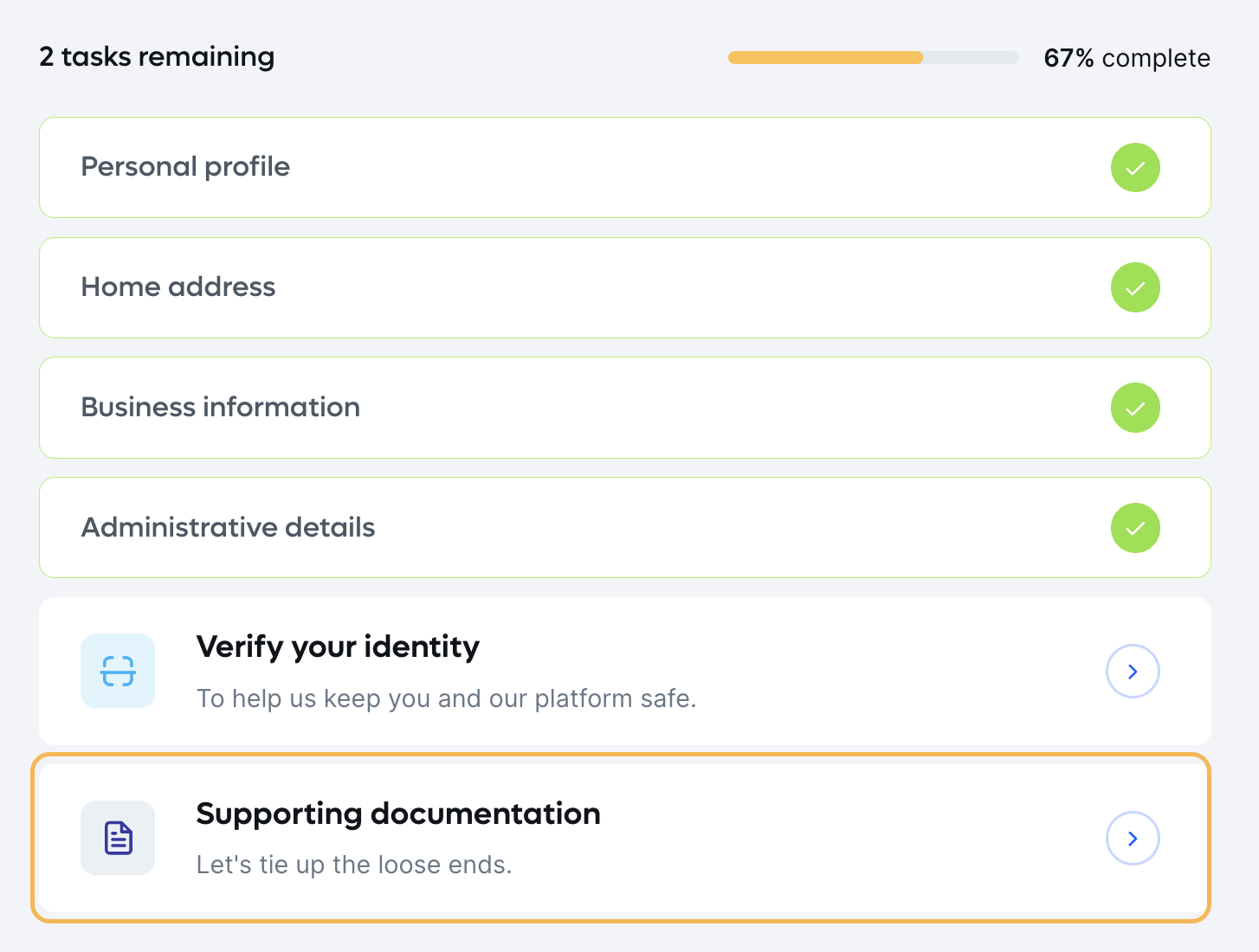Viewport: 1259px width, 952px height.
Task: Open Verify your identity using arrow button
Action: (x=1133, y=671)
